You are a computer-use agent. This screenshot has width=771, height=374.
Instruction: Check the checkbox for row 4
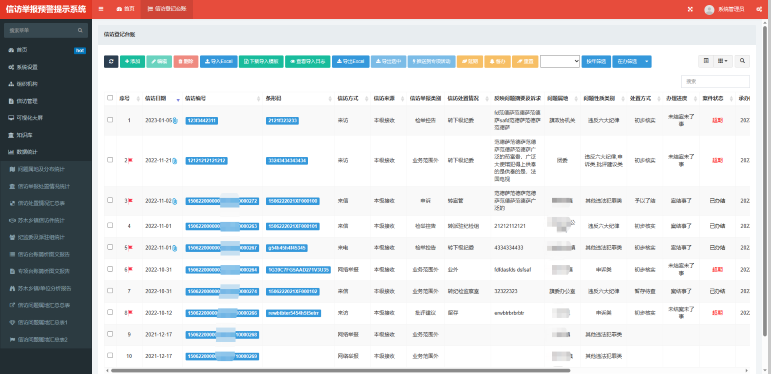110,226
